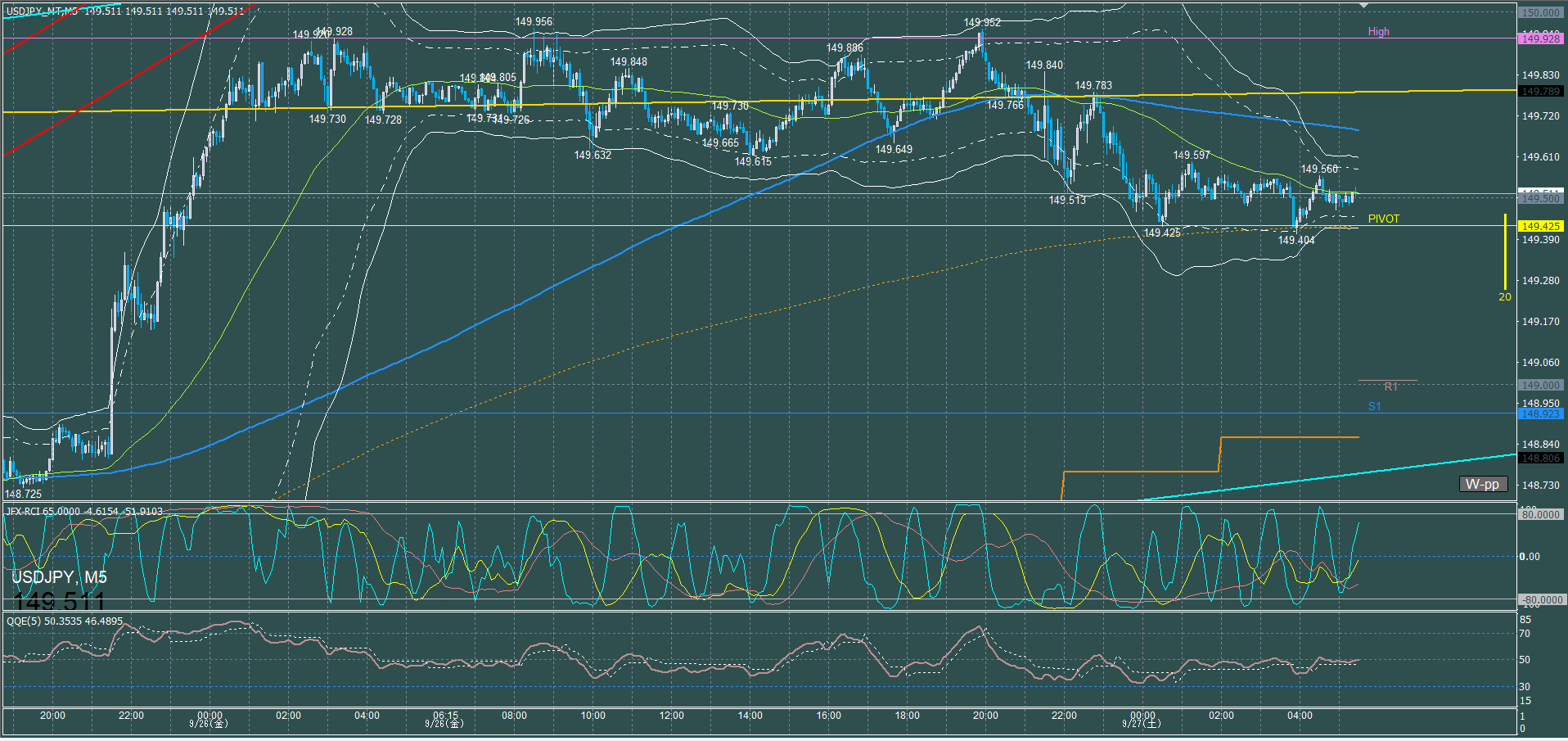
Task: Click the 149.956 swing high price label
Action: pos(533,22)
